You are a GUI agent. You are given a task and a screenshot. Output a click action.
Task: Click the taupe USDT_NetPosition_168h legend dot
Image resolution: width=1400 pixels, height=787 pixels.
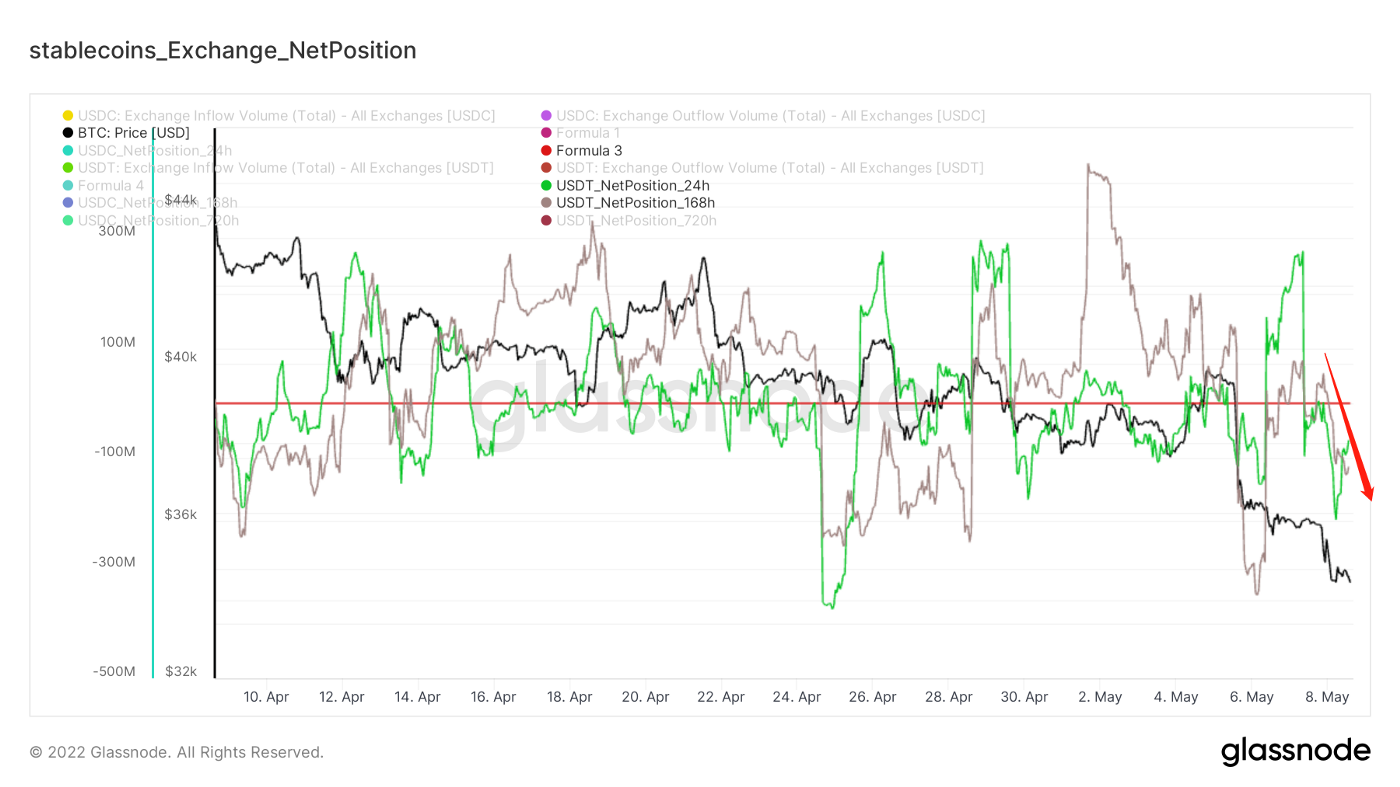[546, 203]
